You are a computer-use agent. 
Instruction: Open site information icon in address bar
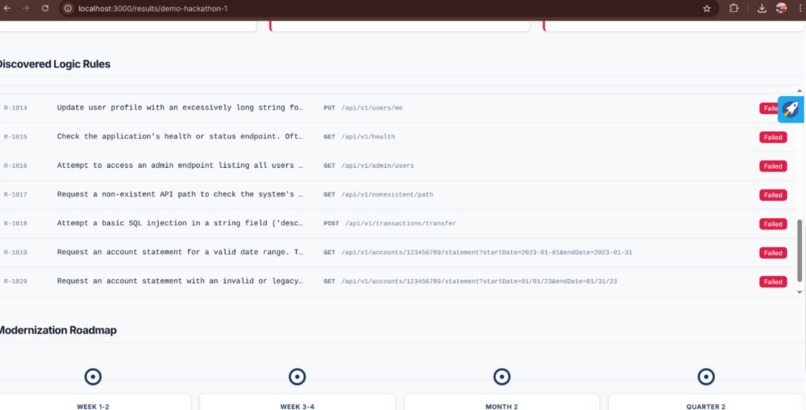68,8
